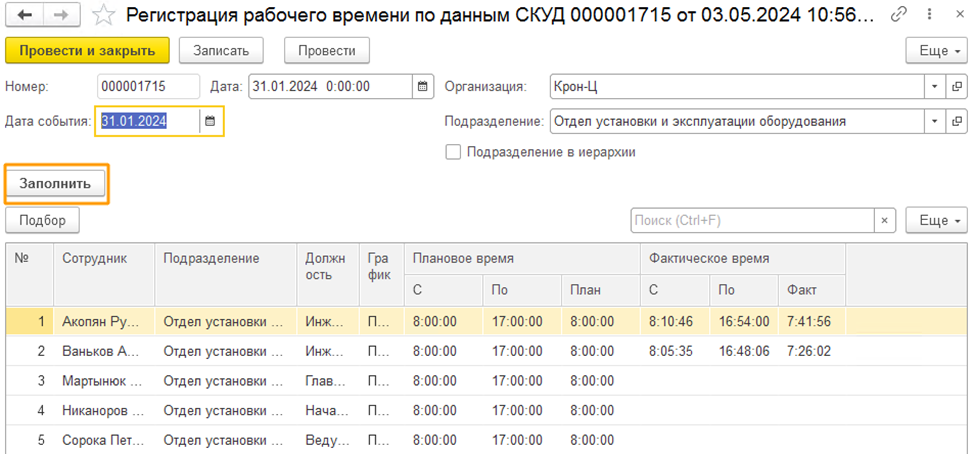This screenshot has width=974, height=454.
Task: Expand the Организация dropdown list
Action: pos(934,87)
